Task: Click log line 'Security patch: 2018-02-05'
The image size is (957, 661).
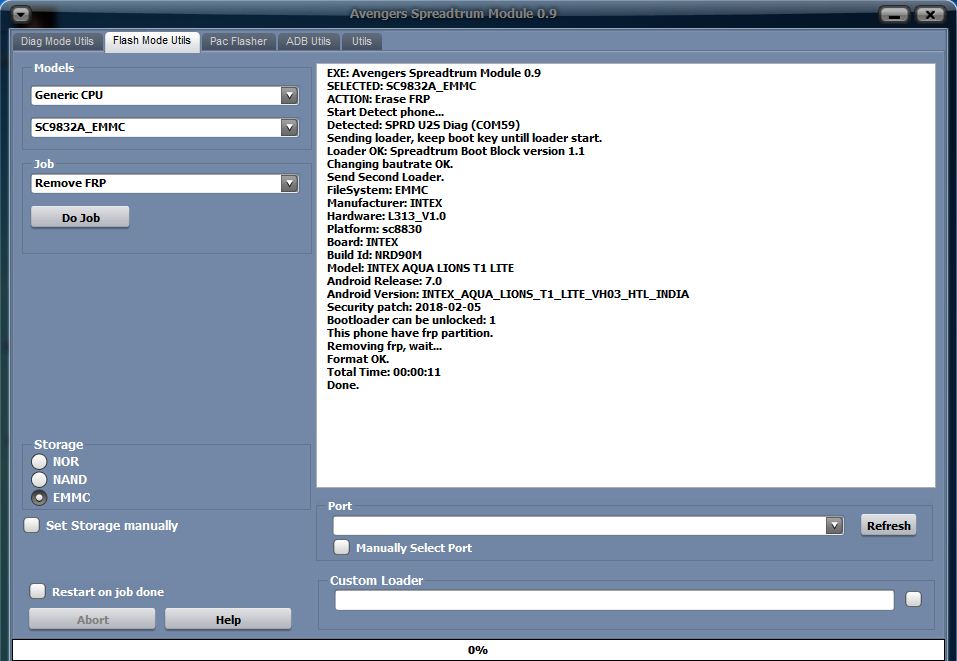Action: [404, 307]
